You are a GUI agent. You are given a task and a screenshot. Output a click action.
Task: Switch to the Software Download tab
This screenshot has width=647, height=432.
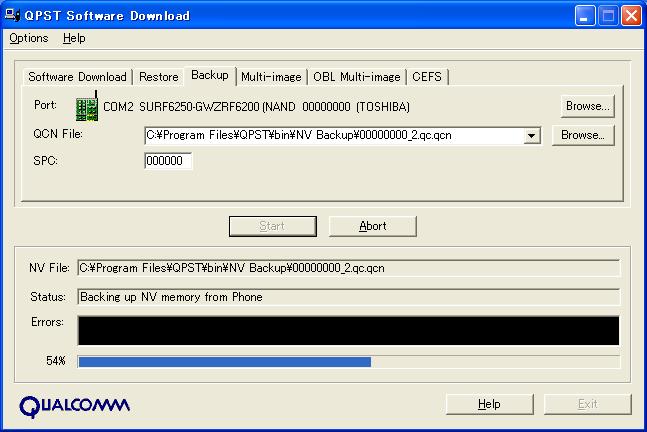[77, 77]
